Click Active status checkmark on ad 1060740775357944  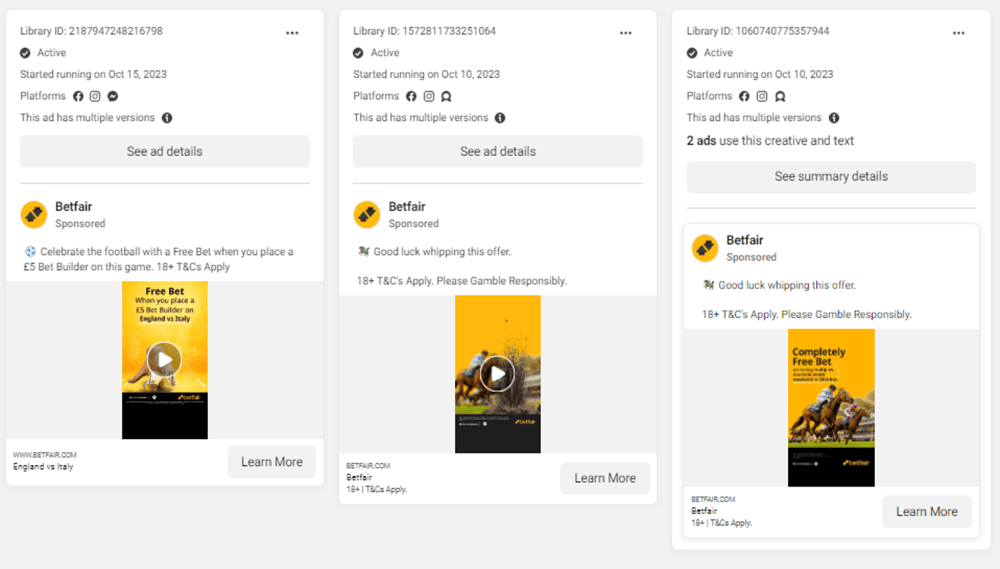coord(692,53)
